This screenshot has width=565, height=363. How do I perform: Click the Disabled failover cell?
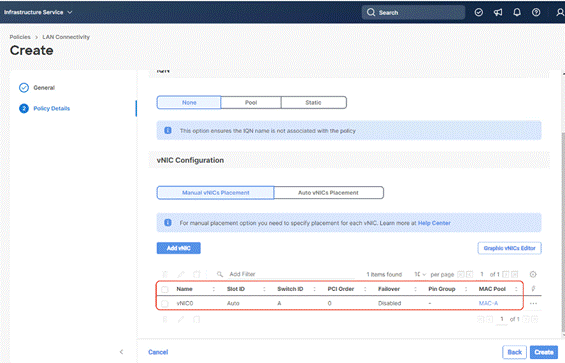tap(390, 304)
